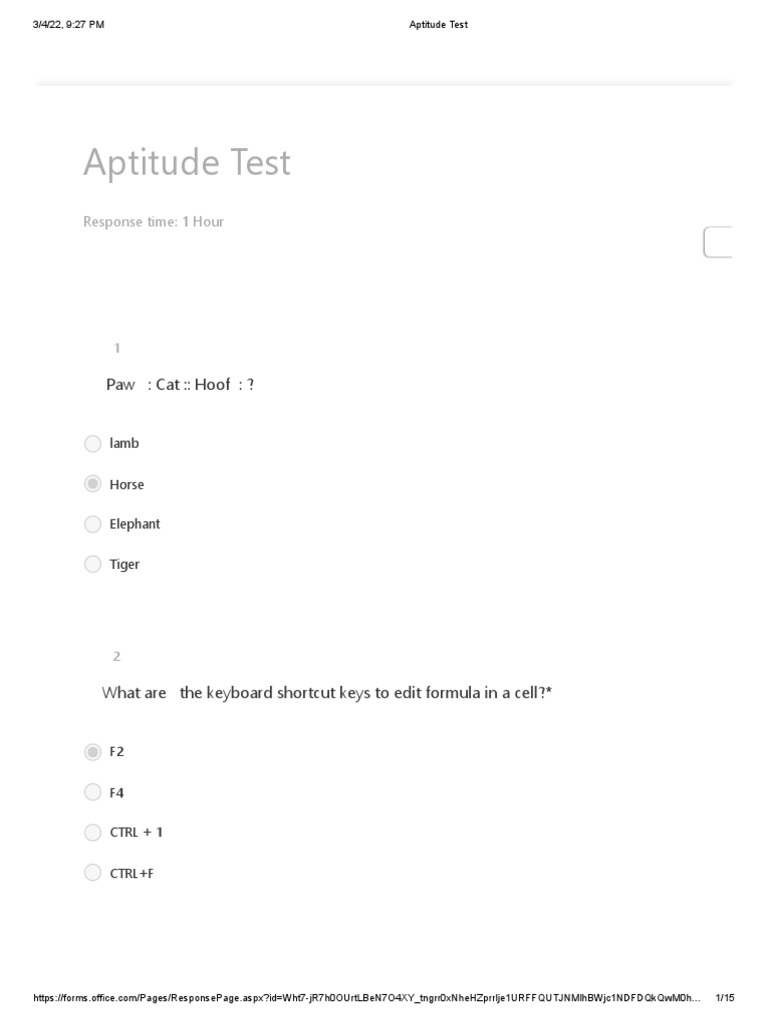This screenshot has height=1024, width=768.
Task: Select 'Tiger' as the answer
Action: pyautogui.click(x=93, y=564)
